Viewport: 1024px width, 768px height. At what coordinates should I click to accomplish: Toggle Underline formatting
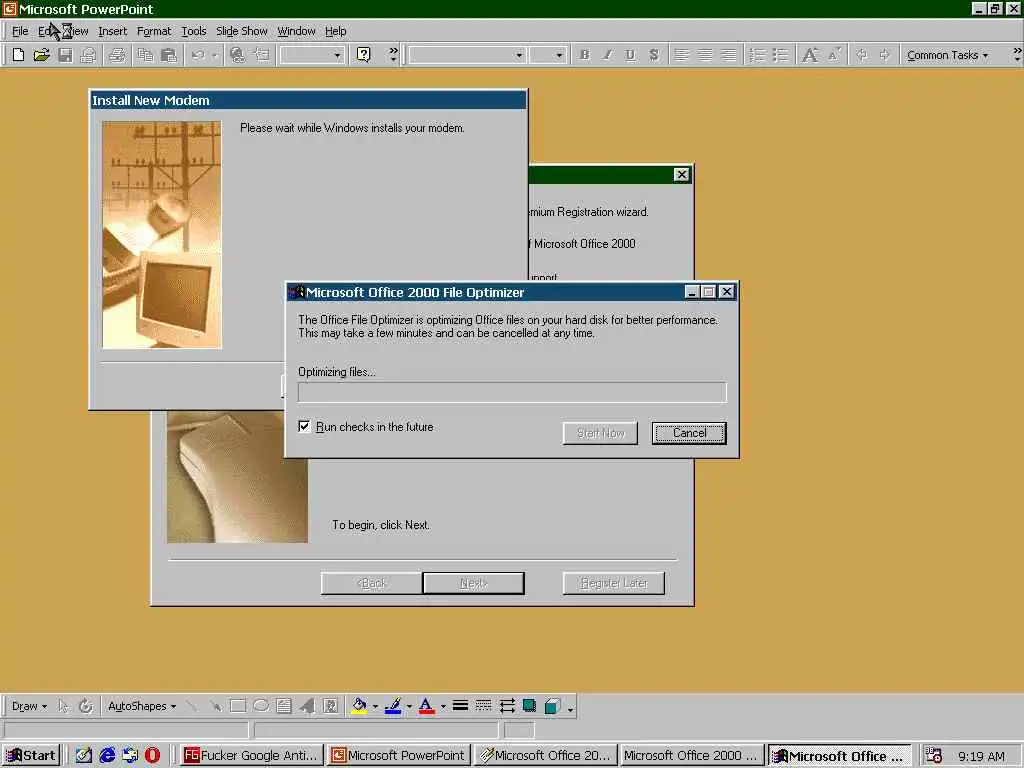tap(630, 55)
